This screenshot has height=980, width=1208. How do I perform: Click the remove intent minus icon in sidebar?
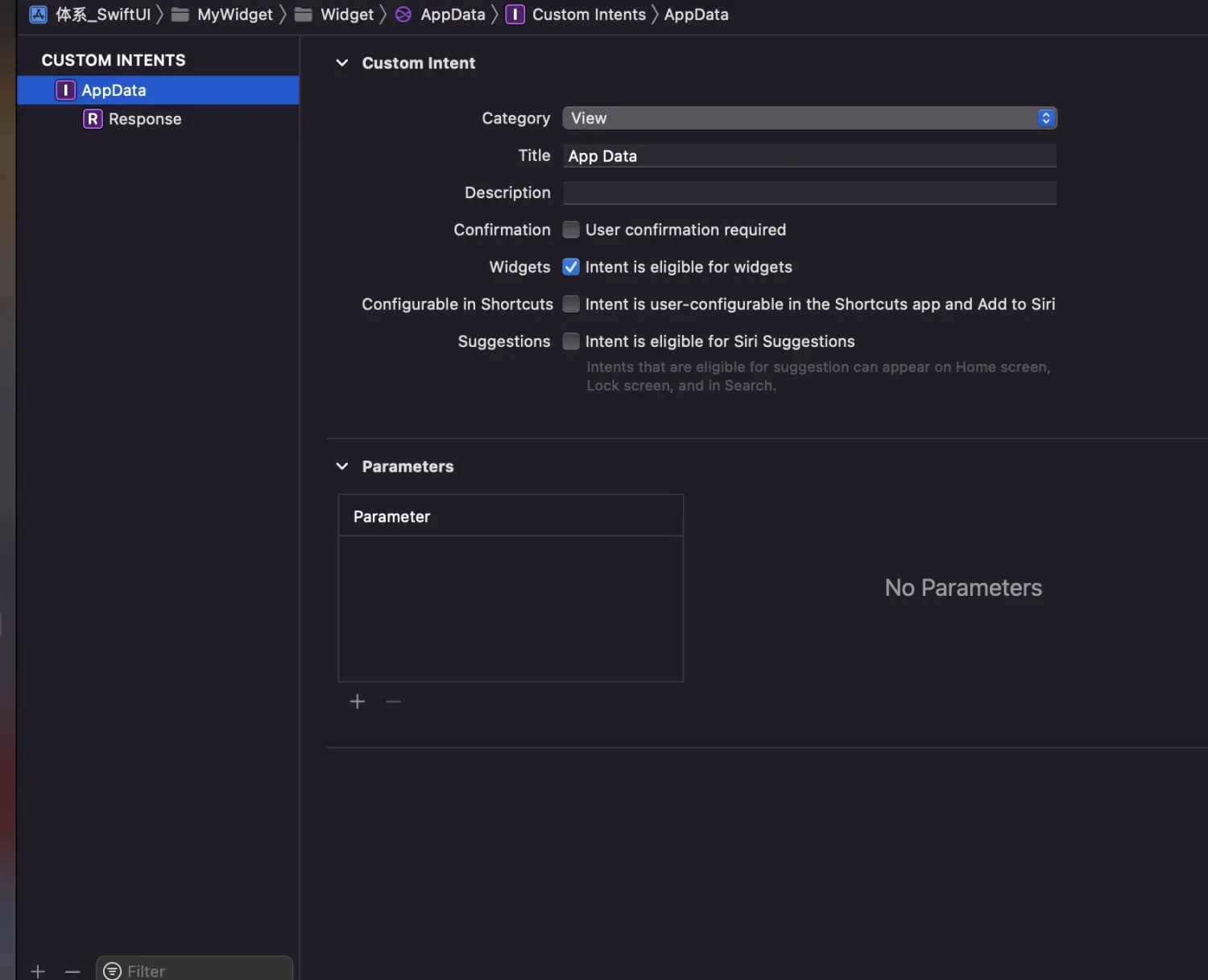[x=72, y=971]
